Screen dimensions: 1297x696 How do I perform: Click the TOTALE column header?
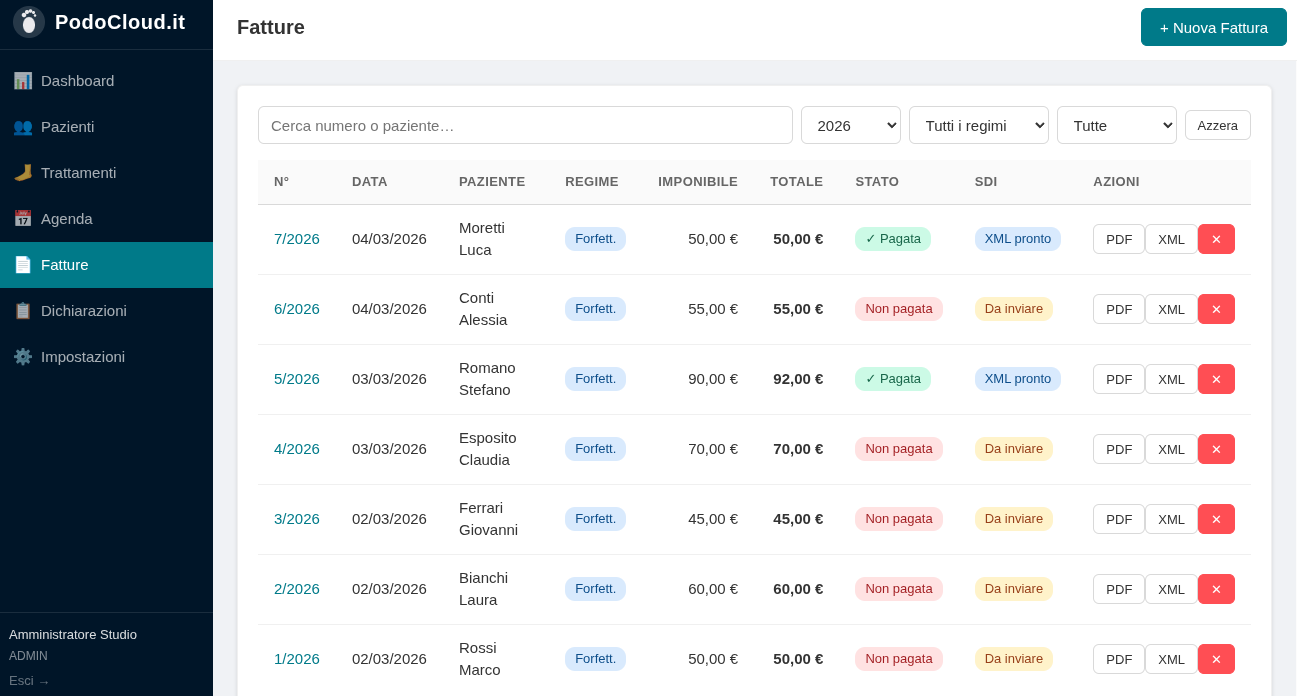(x=796, y=182)
